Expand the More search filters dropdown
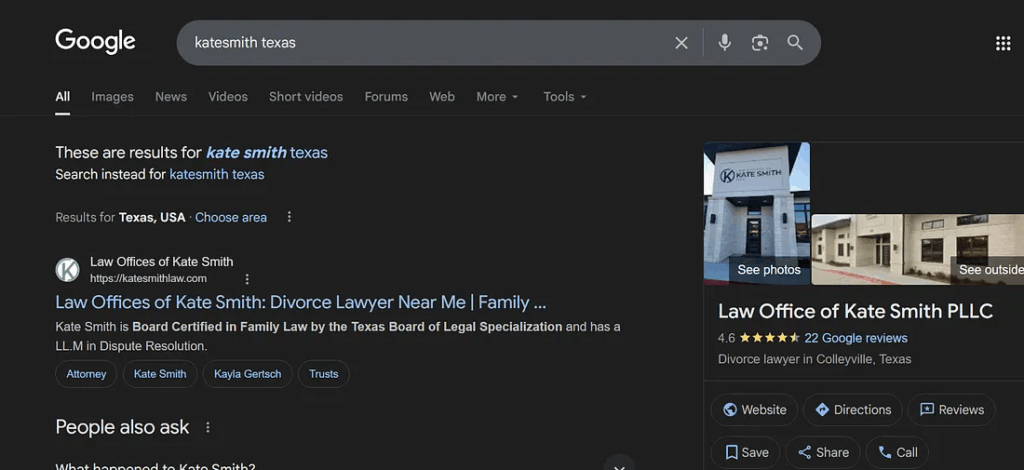Viewport: 1024px width, 470px height. tap(497, 97)
